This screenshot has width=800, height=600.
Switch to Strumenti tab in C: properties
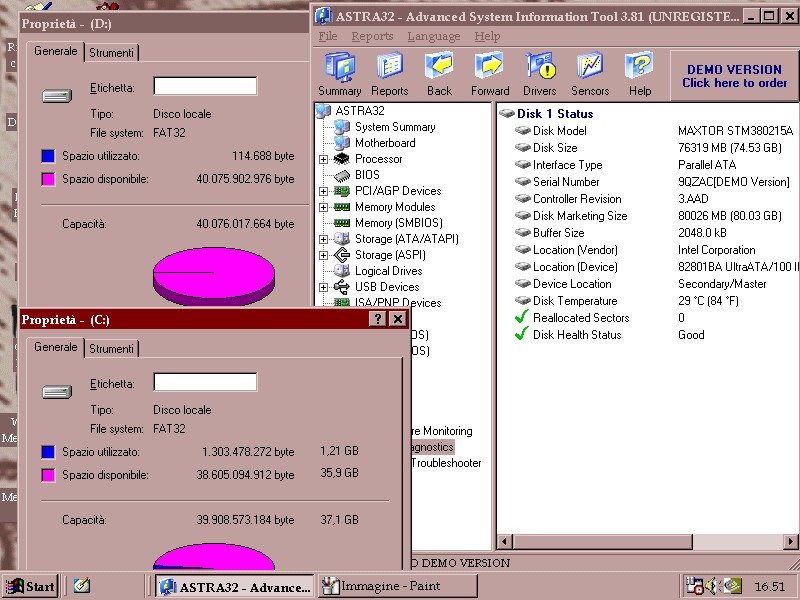(111, 349)
